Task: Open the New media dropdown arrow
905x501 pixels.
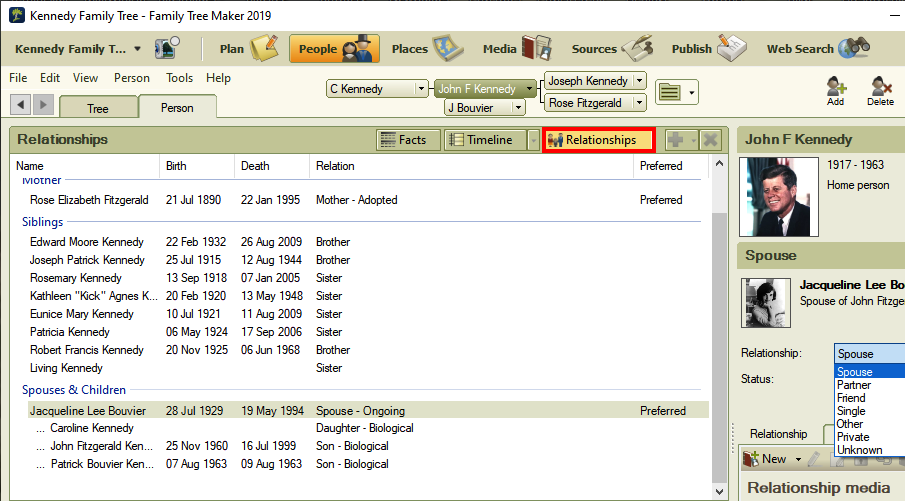Action: click(798, 459)
